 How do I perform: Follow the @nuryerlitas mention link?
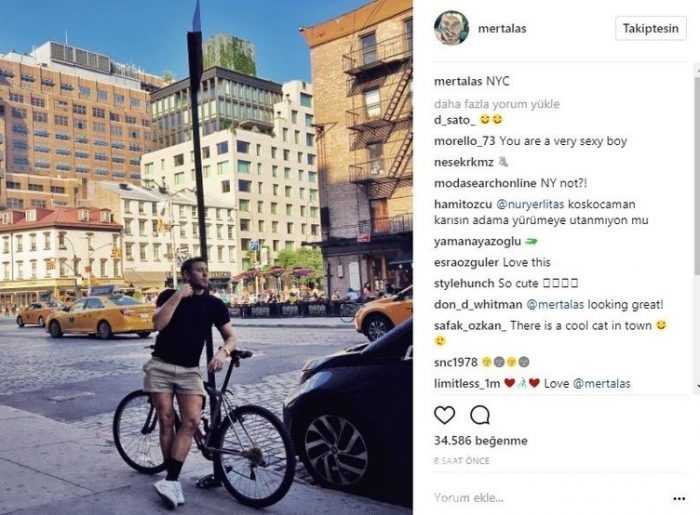[x=530, y=204]
